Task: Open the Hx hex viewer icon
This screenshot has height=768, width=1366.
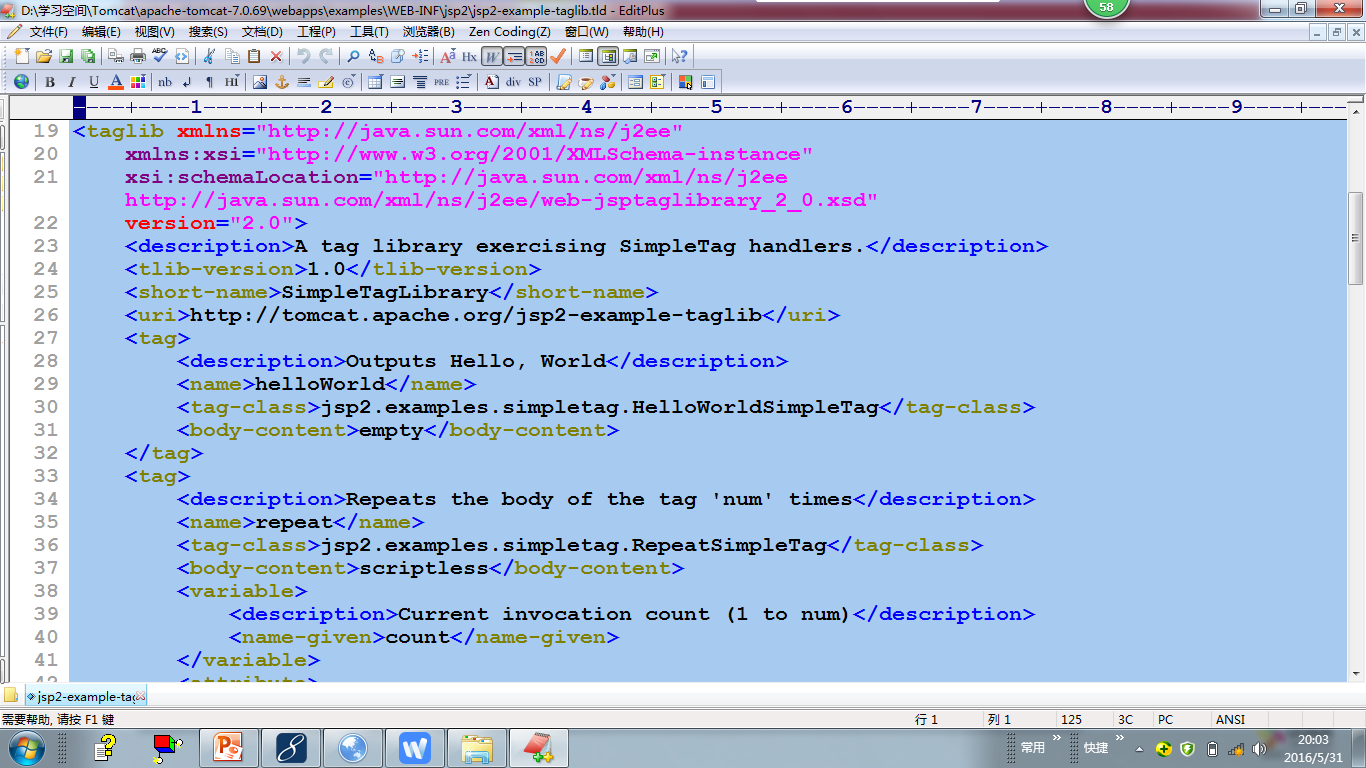Action: (469, 56)
